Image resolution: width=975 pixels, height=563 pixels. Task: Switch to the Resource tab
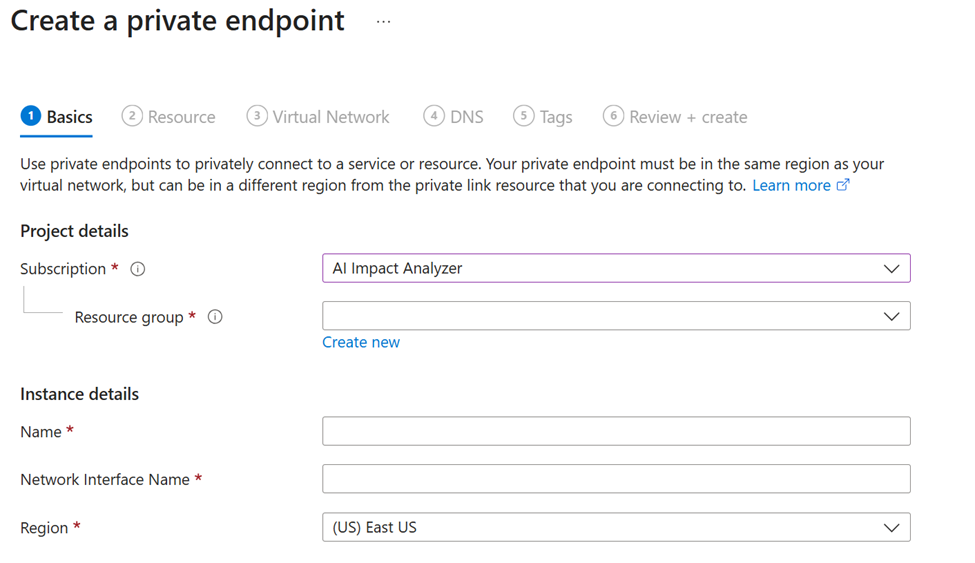click(x=181, y=117)
